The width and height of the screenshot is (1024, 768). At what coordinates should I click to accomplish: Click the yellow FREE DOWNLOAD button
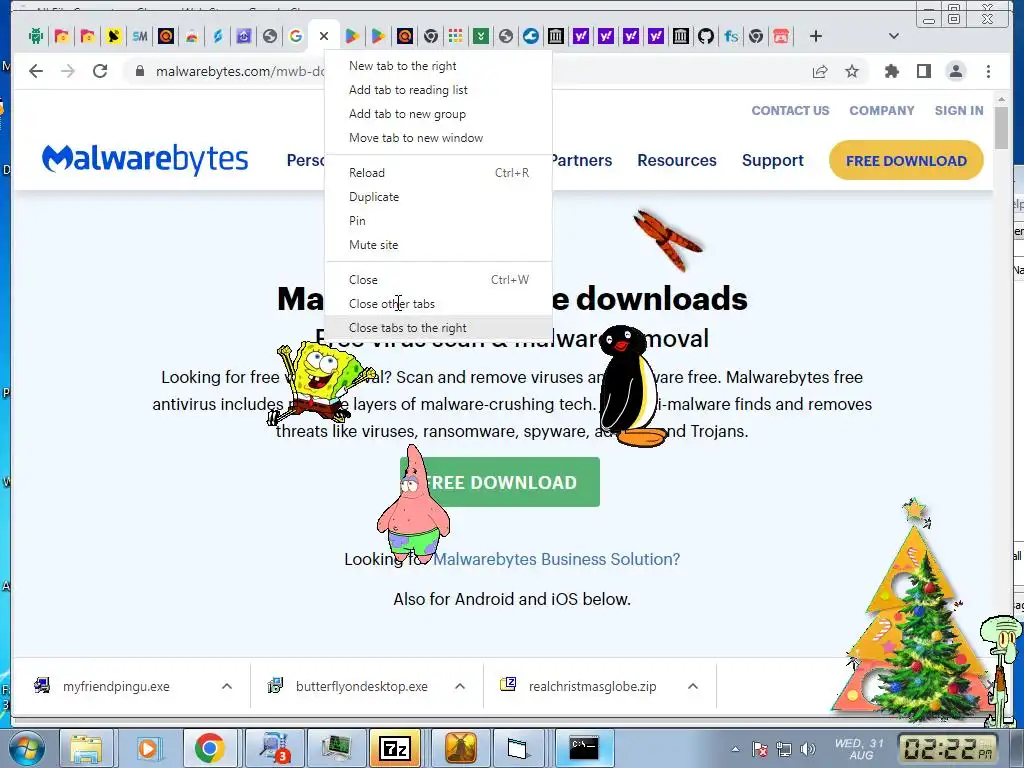coord(906,161)
